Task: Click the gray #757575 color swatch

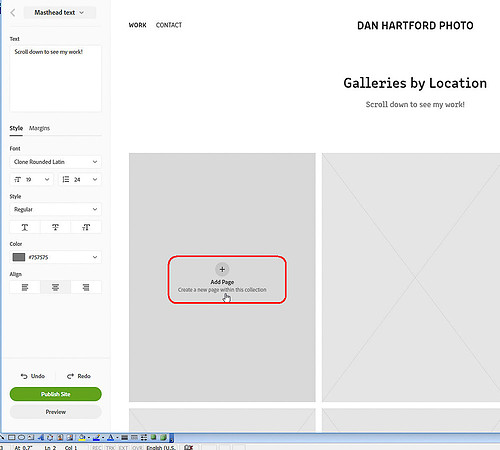Action: click(x=19, y=257)
